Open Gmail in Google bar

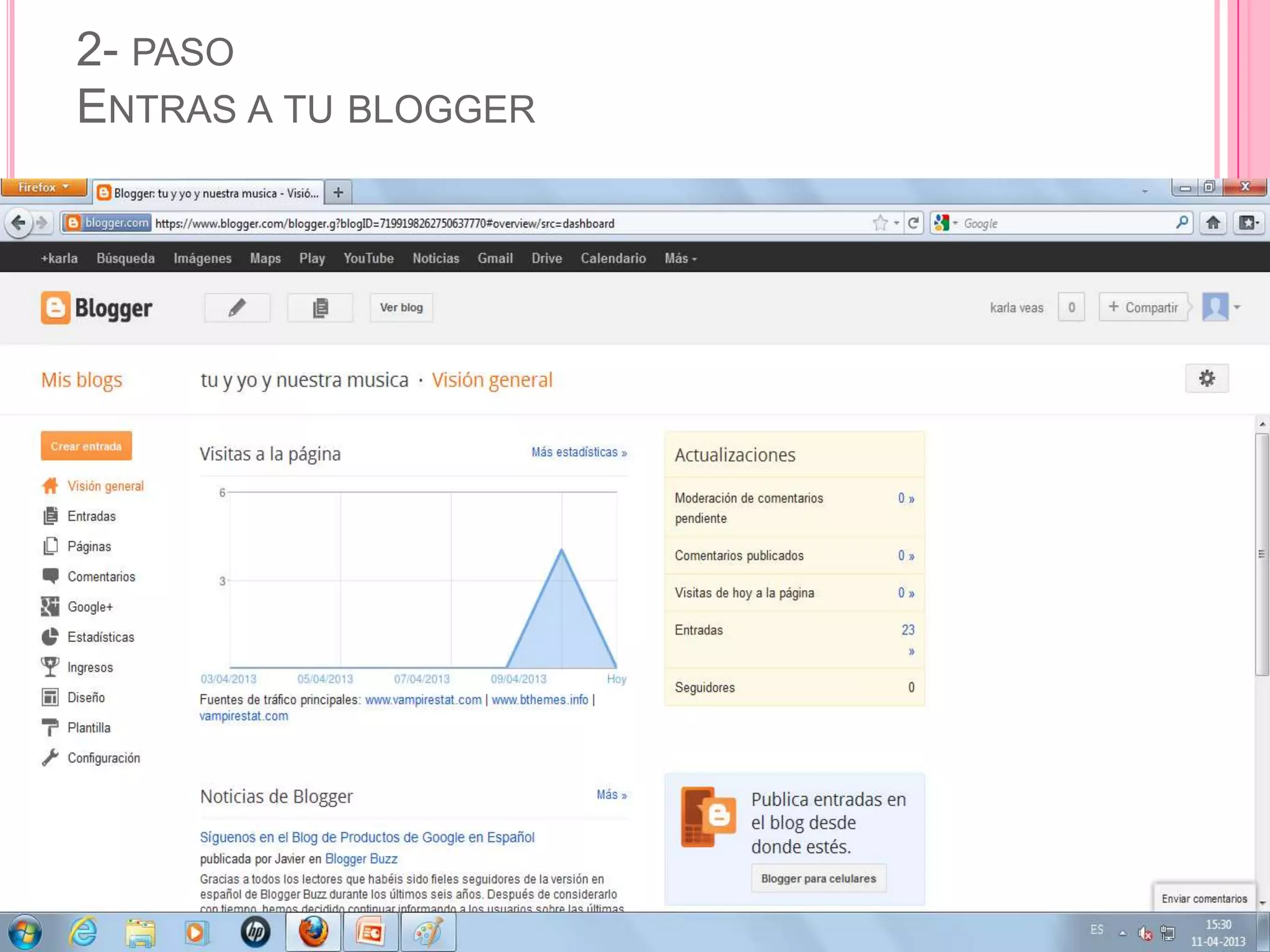[495, 258]
